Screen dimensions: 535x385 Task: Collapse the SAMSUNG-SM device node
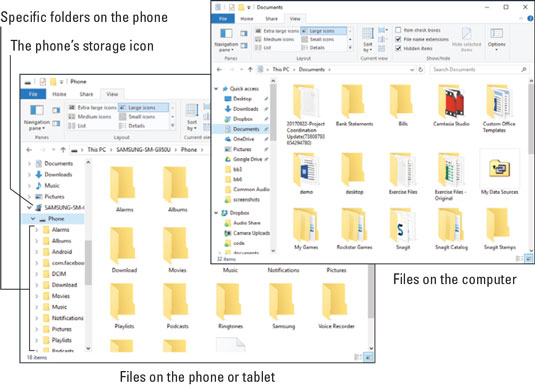click(x=29, y=208)
